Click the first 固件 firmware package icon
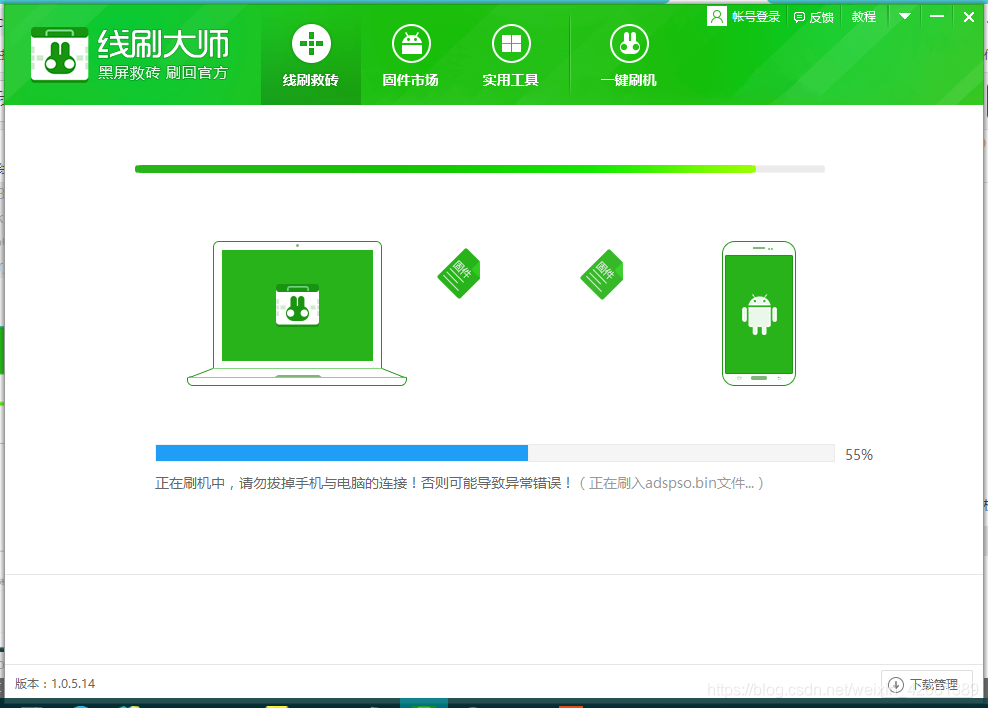This screenshot has height=708, width=988. point(459,273)
